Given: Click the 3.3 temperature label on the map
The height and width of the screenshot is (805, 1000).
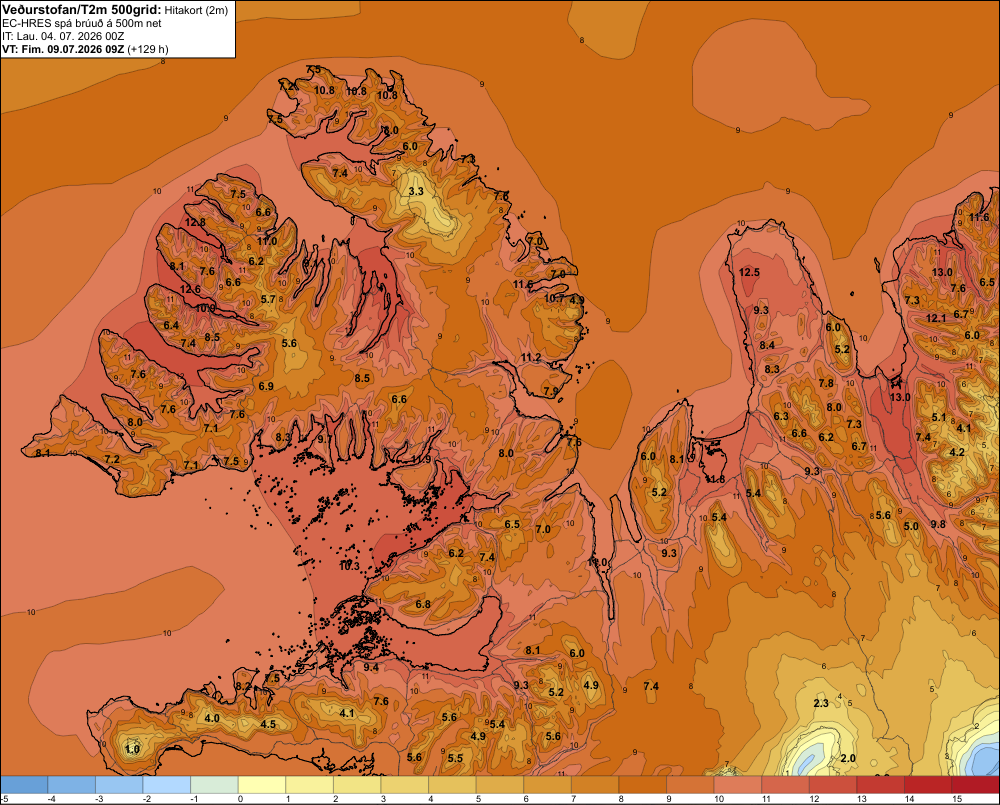Looking at the screenshot, I should pyautogui.click(x=416, y=191).
